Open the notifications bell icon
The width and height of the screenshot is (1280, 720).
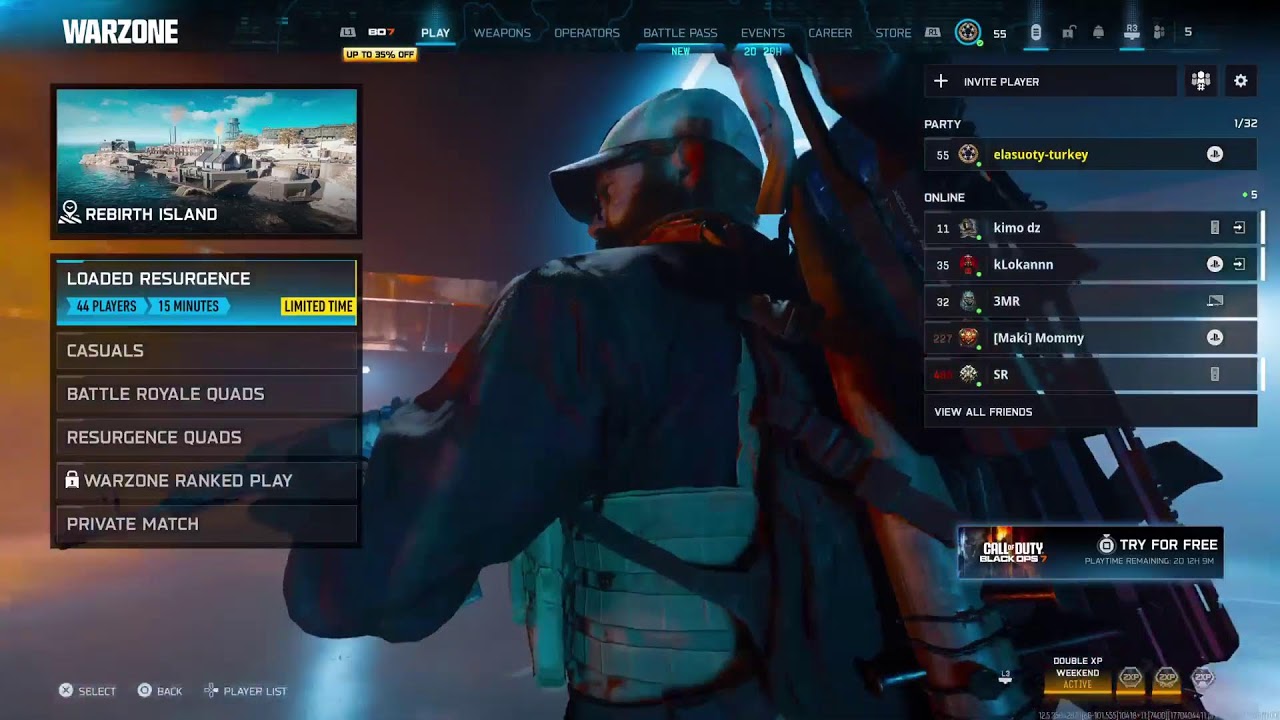(x=1098, y=33)
